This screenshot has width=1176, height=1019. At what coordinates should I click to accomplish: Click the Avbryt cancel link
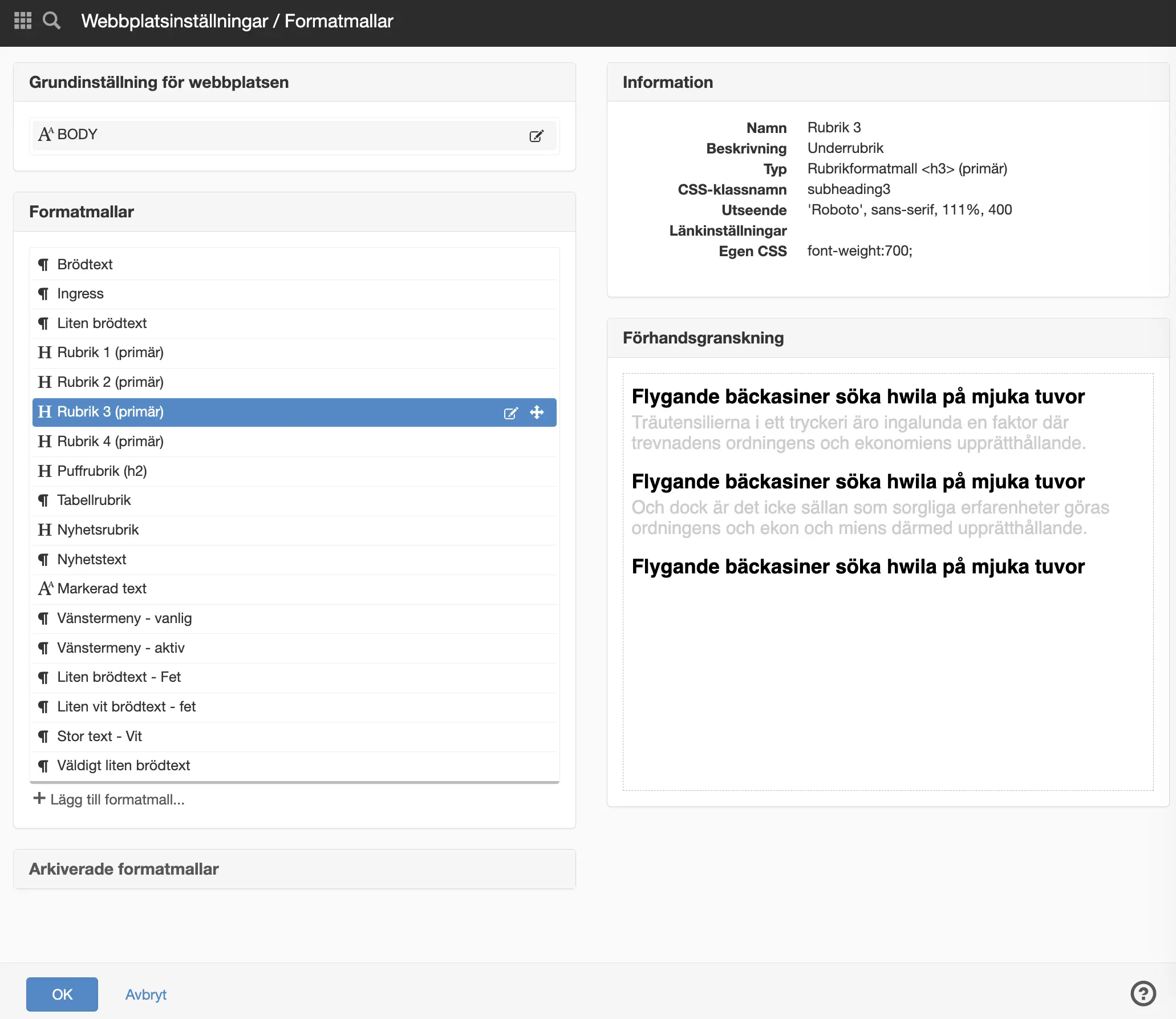[146, 994]
